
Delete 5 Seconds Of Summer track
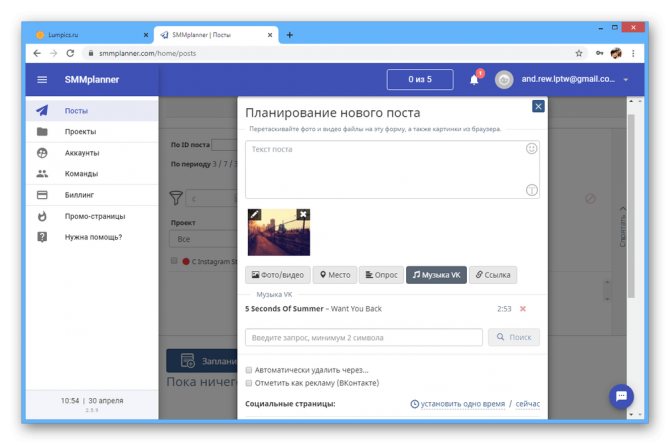click(x=523, y=309)
